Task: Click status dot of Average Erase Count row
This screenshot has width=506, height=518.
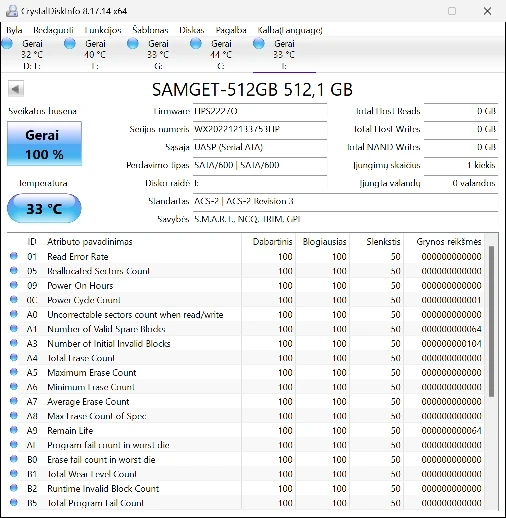Action: (14, 401)
